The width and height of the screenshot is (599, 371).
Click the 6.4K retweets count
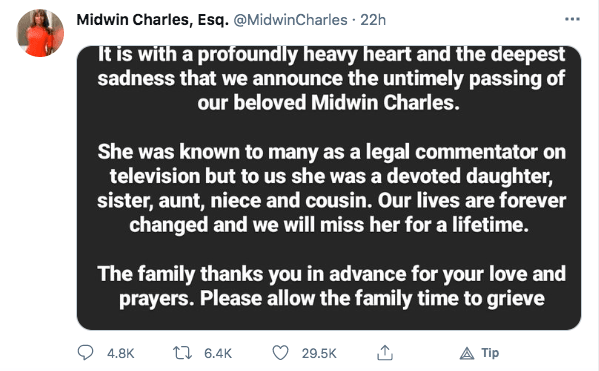(x=218, y=353)
